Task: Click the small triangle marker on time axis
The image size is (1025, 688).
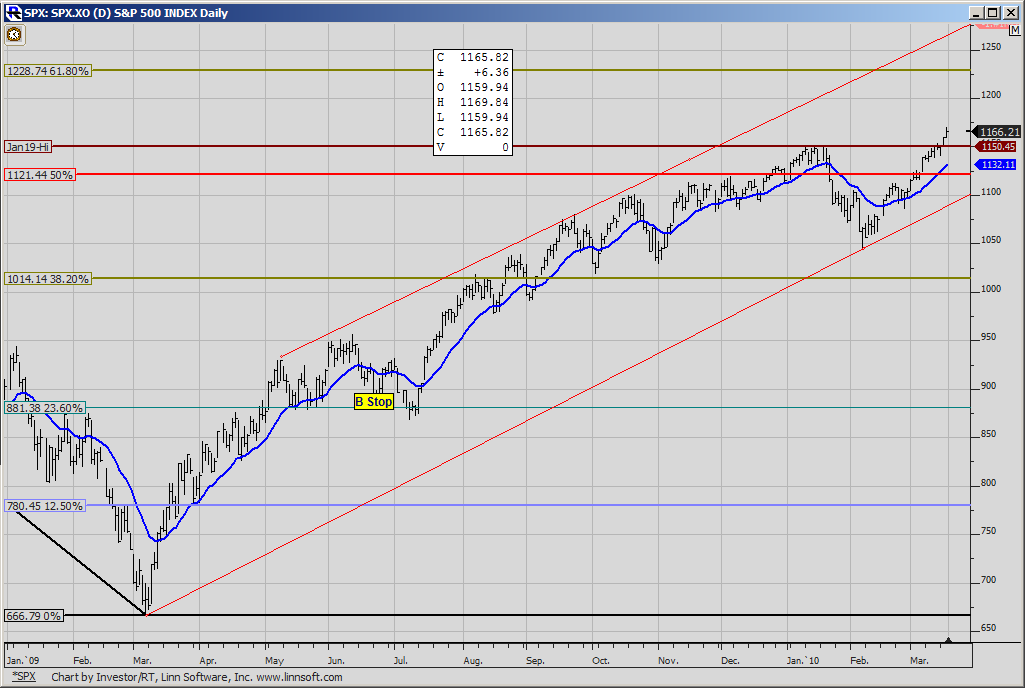Action: pos(949,640)
